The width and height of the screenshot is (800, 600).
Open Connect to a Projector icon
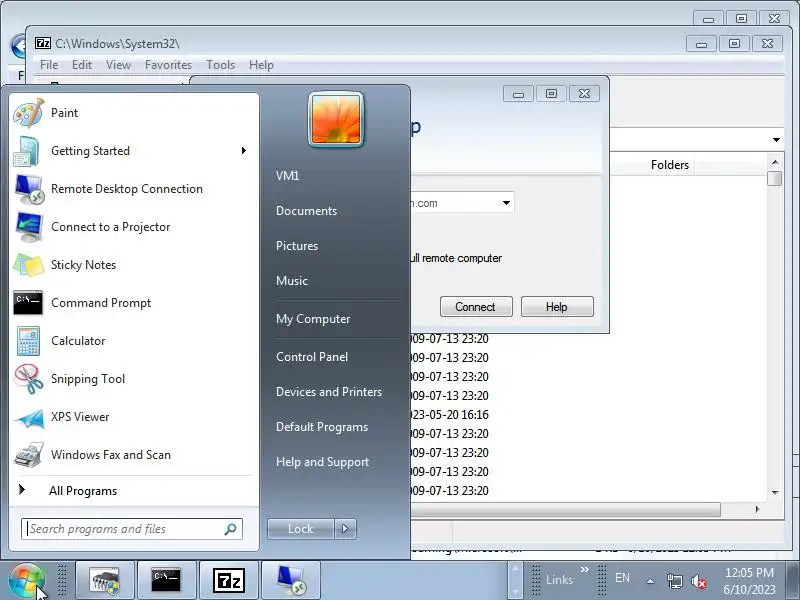tap(28, 227)
